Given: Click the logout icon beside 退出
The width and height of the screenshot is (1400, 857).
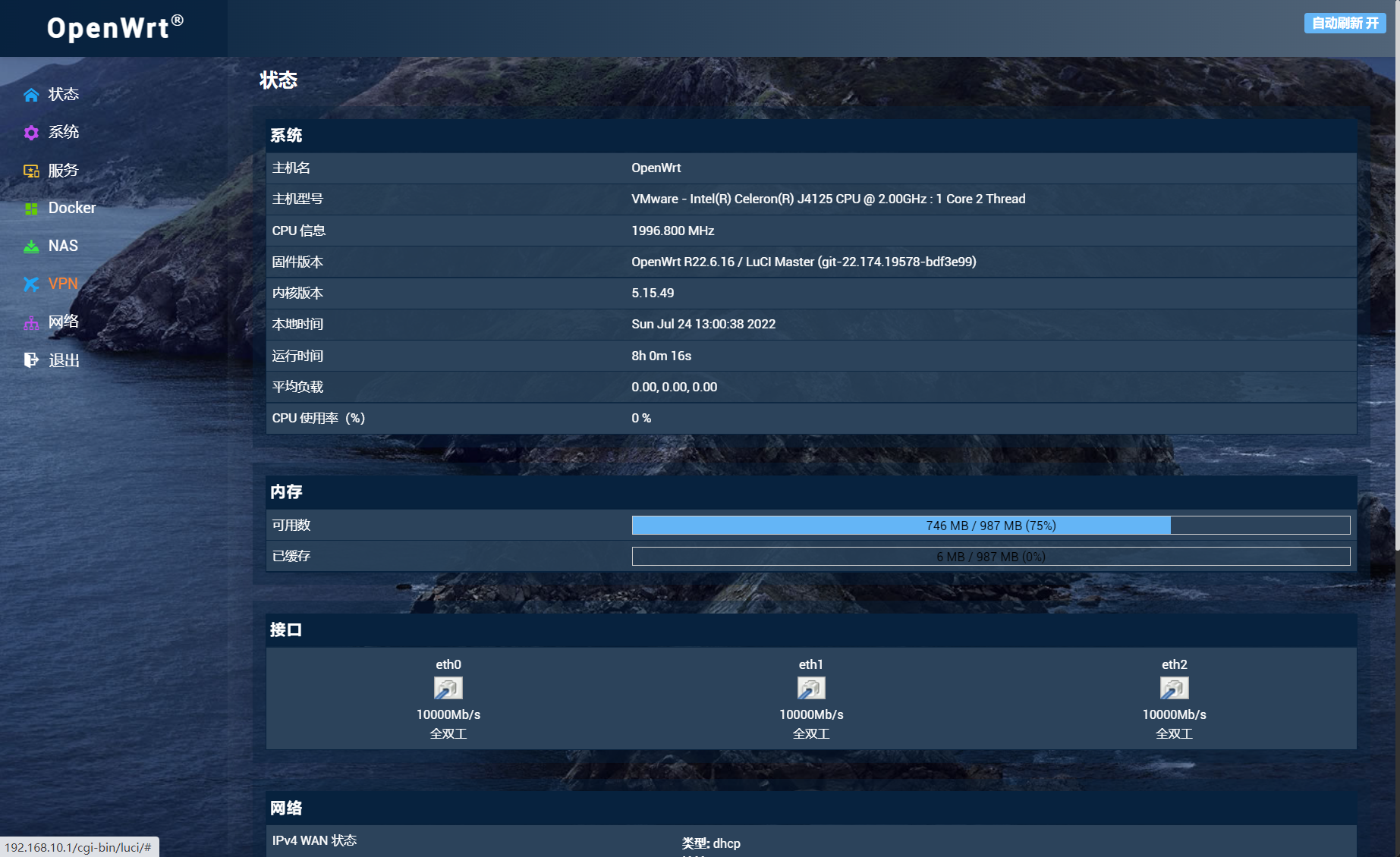Looking at the screenshot, I should click(x=31, y=360).
